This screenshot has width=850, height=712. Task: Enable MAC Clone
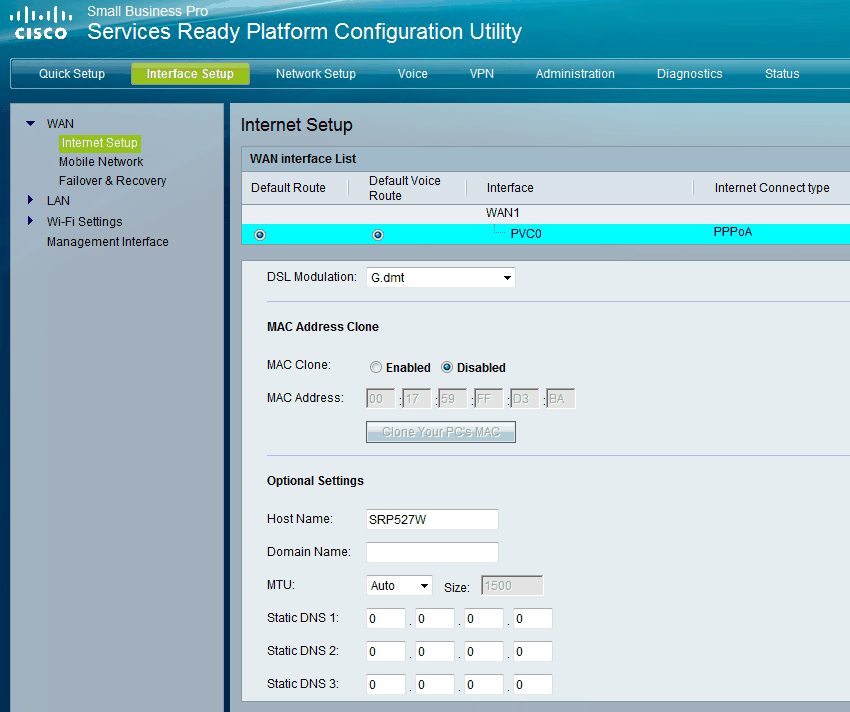[x=376, y=367]
